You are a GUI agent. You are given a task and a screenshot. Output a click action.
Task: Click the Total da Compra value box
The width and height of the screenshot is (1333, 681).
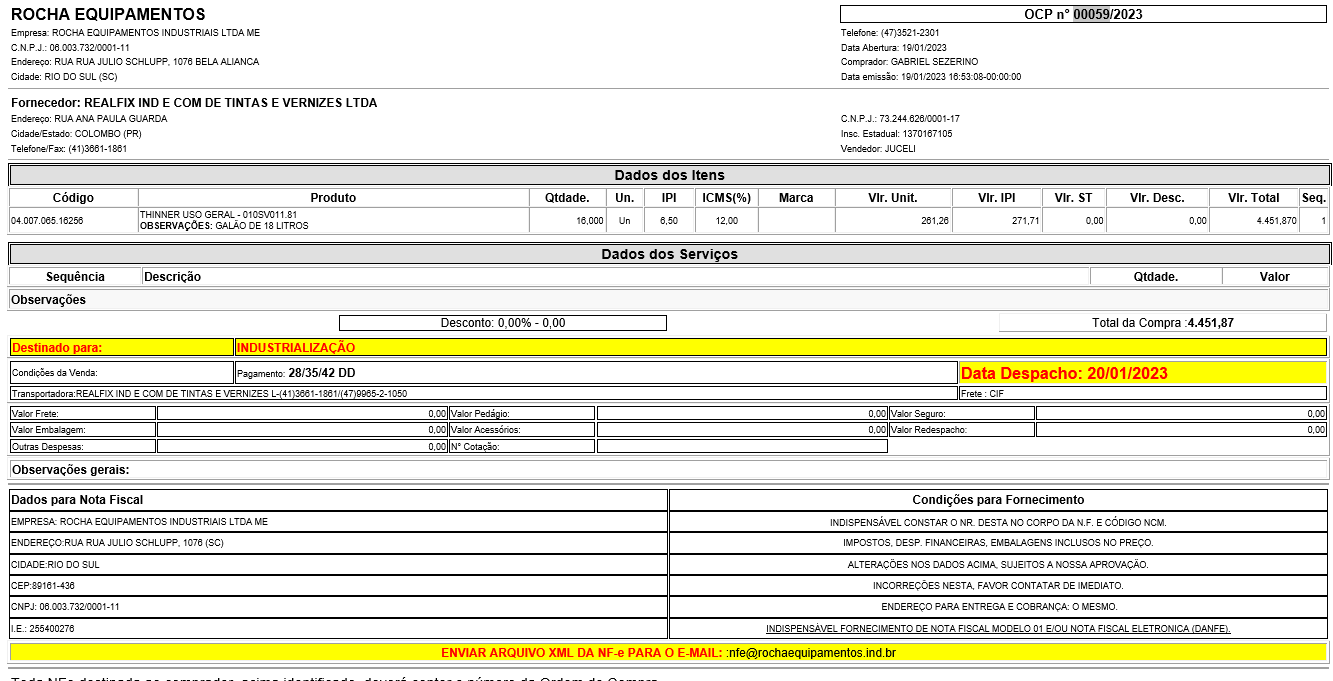(1162, 323)
